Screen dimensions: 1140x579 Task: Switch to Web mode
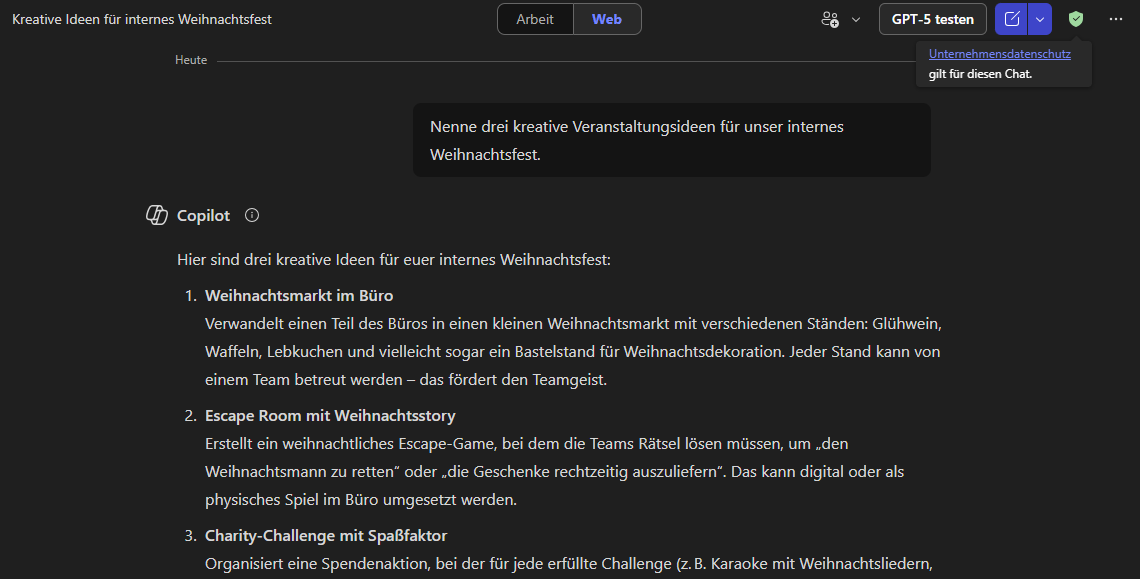click(607, 19)
